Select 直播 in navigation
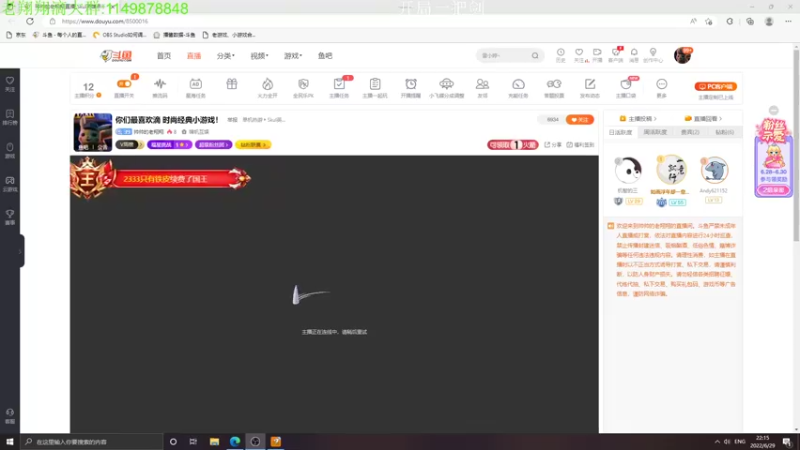800x450 pixels. [194, 56]
